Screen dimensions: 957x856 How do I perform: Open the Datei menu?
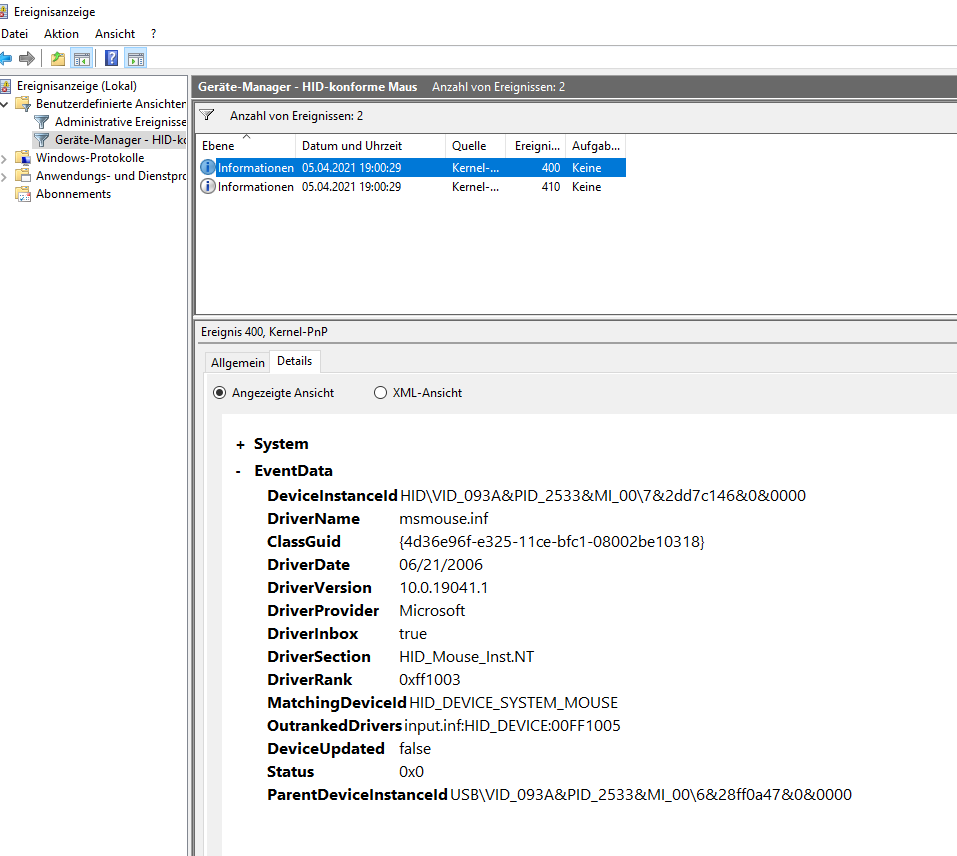[x=15, y=34]
